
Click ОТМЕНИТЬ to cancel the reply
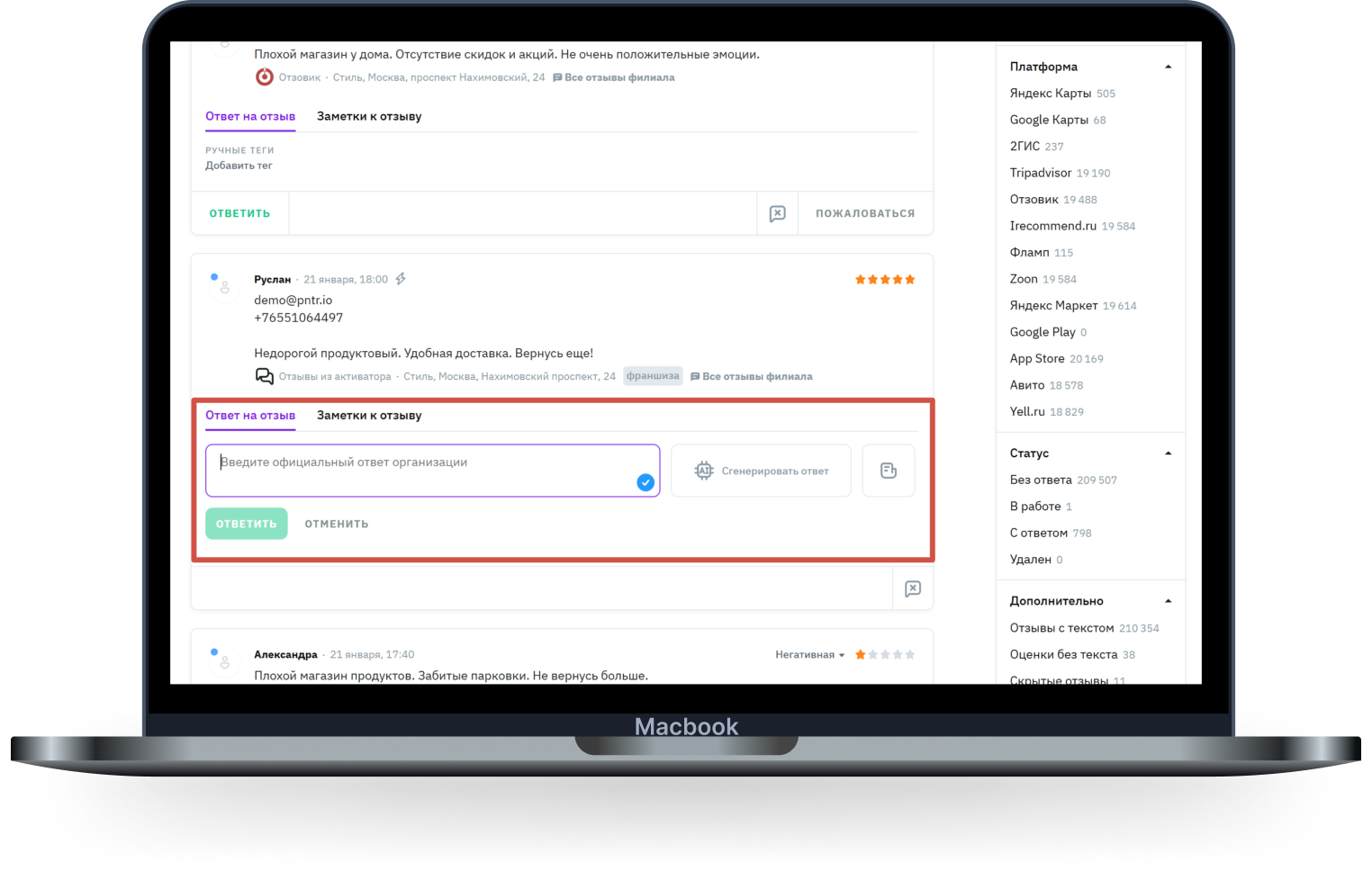336,524
